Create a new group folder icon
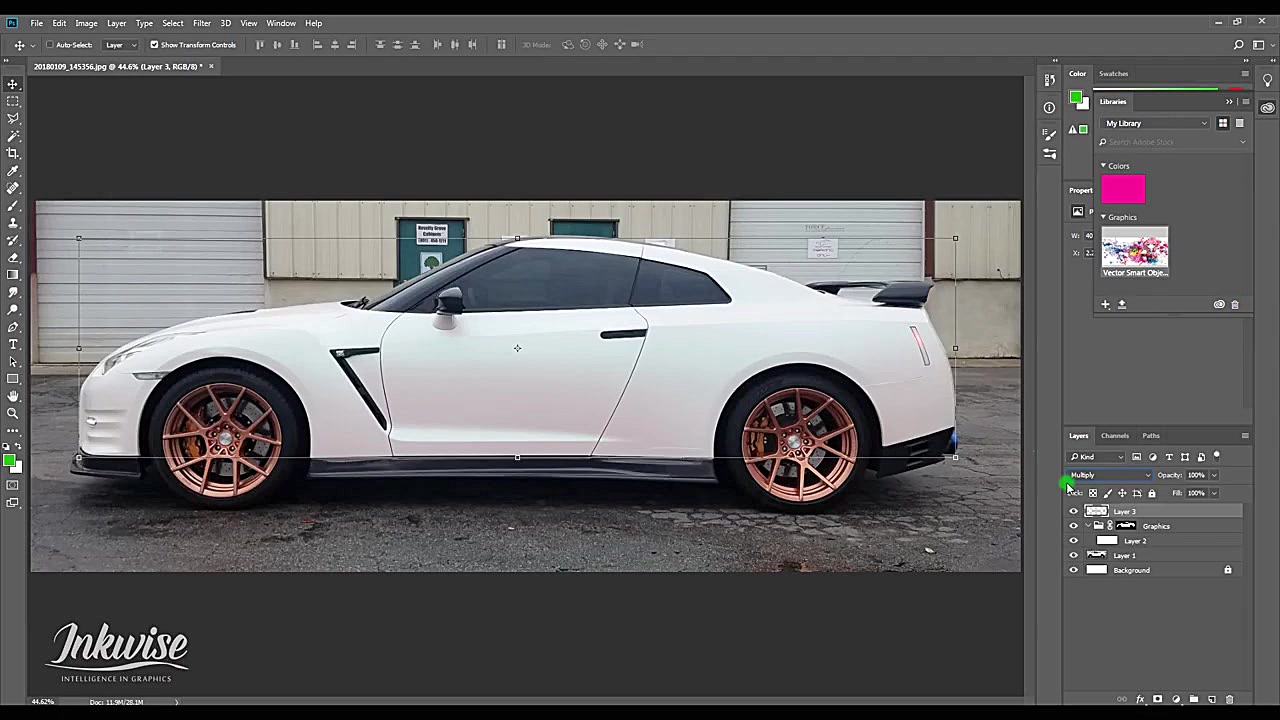The image size is (1280, 720). [1194, 700]
